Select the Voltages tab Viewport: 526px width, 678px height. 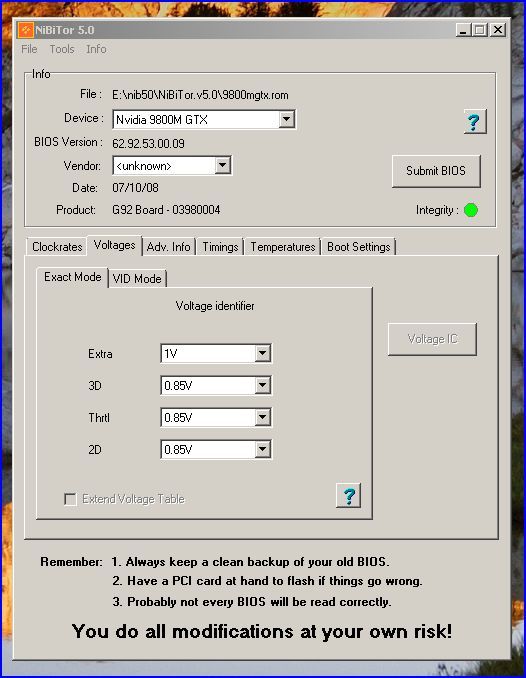(x=114, y=245)
